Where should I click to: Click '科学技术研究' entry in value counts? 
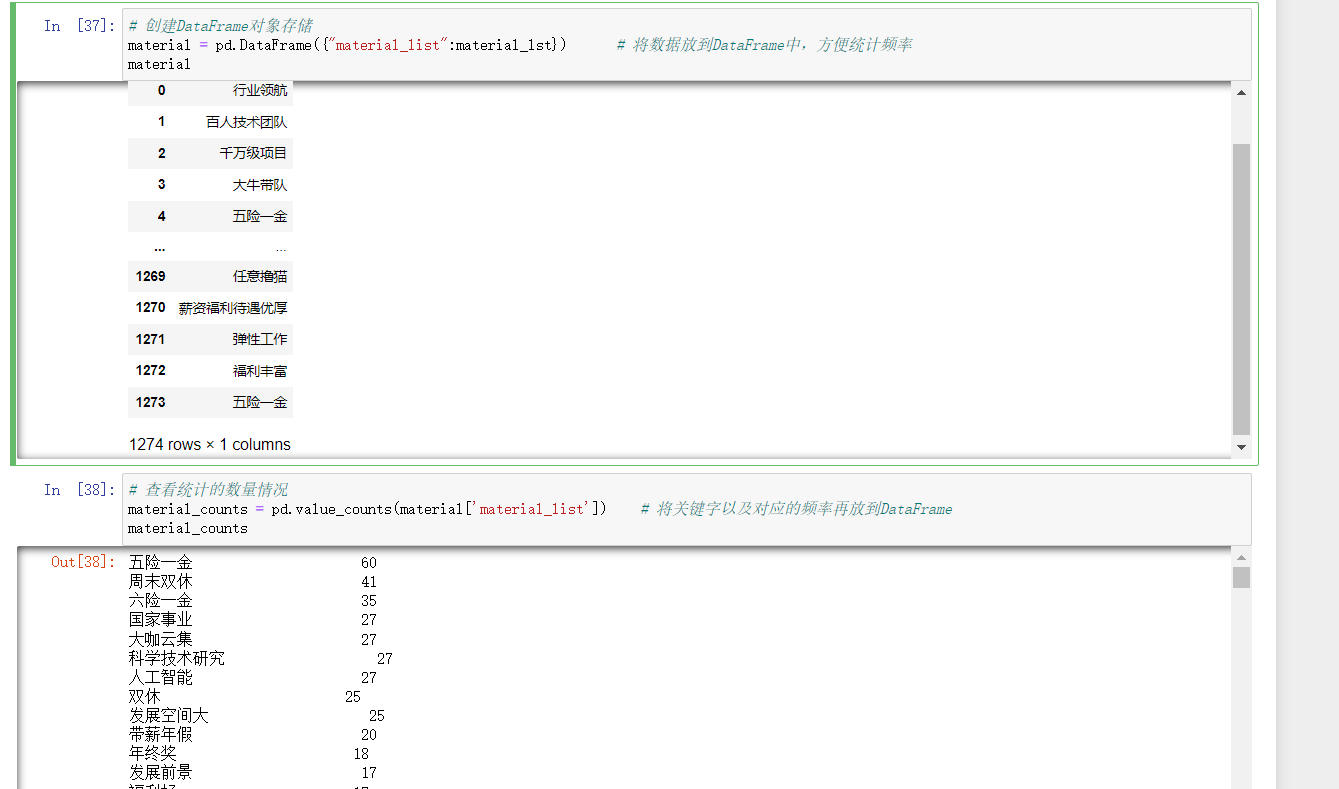pos(177,658)
